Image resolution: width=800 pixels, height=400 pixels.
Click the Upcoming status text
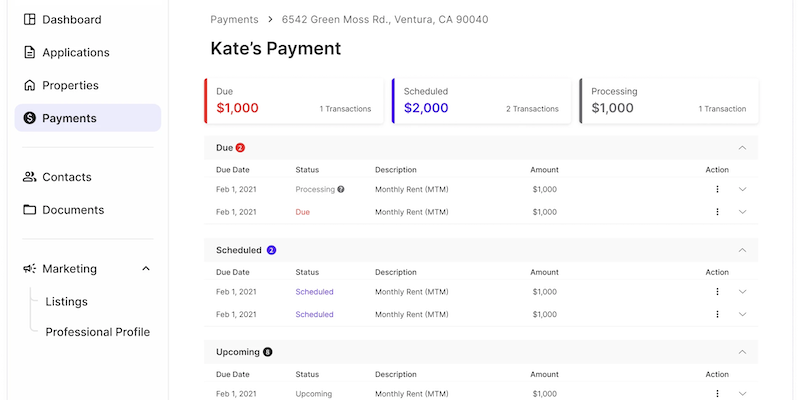point(314,394)
